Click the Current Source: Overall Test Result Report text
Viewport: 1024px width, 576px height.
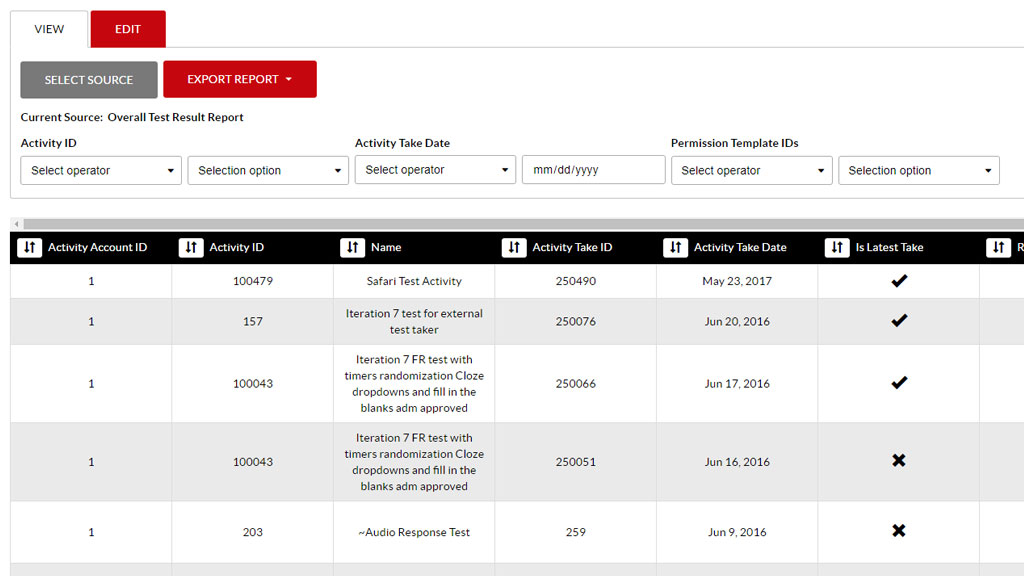[x=132, y=118]
